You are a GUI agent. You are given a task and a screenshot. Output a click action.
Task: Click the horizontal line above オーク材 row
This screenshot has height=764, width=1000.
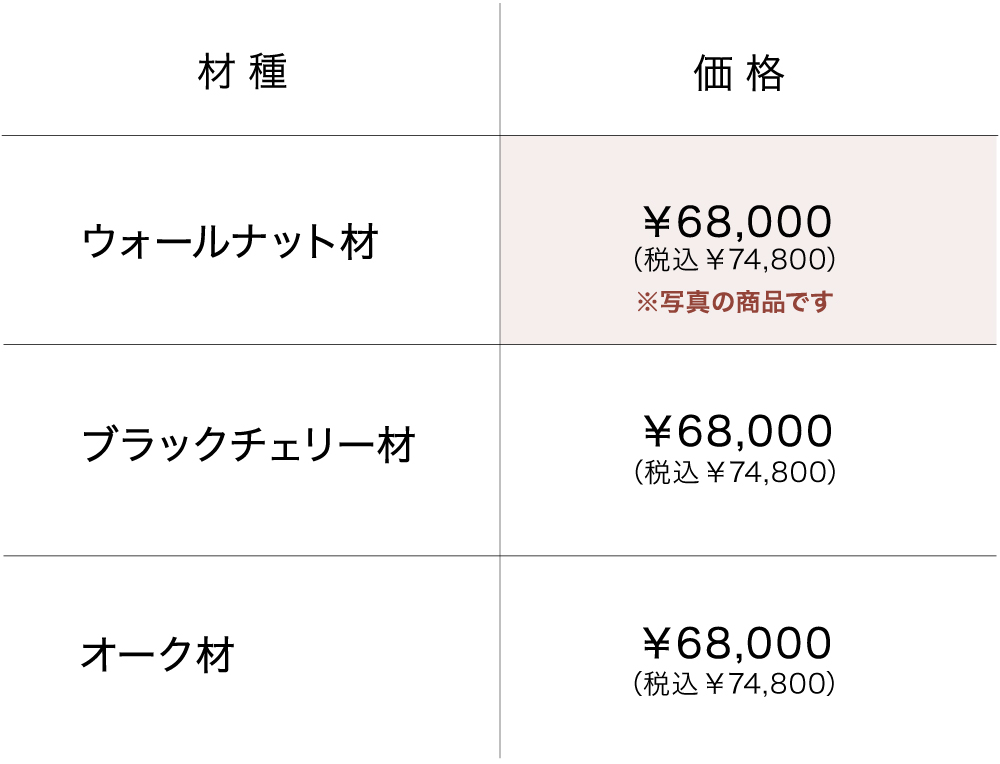click(250, 555)
